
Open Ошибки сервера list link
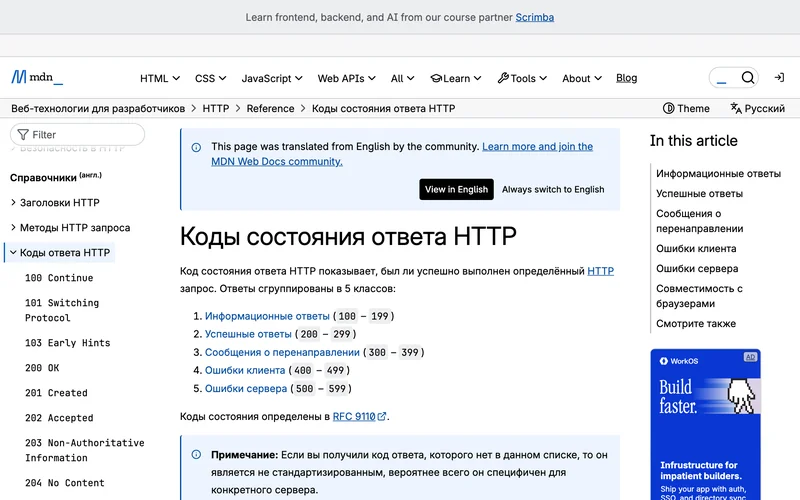(x=246, y=388)
